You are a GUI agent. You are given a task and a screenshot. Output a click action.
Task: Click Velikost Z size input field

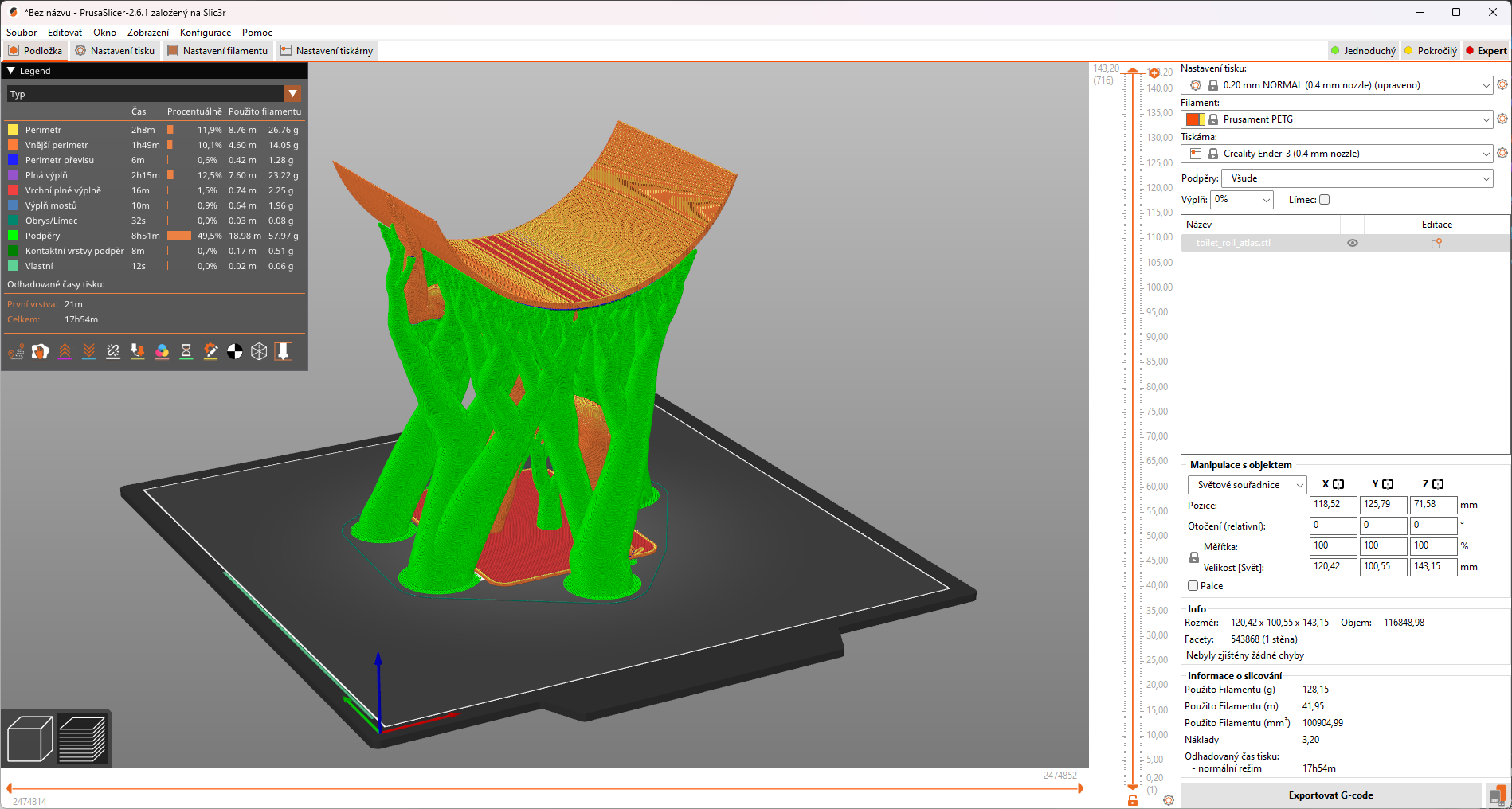point(1433,567)
